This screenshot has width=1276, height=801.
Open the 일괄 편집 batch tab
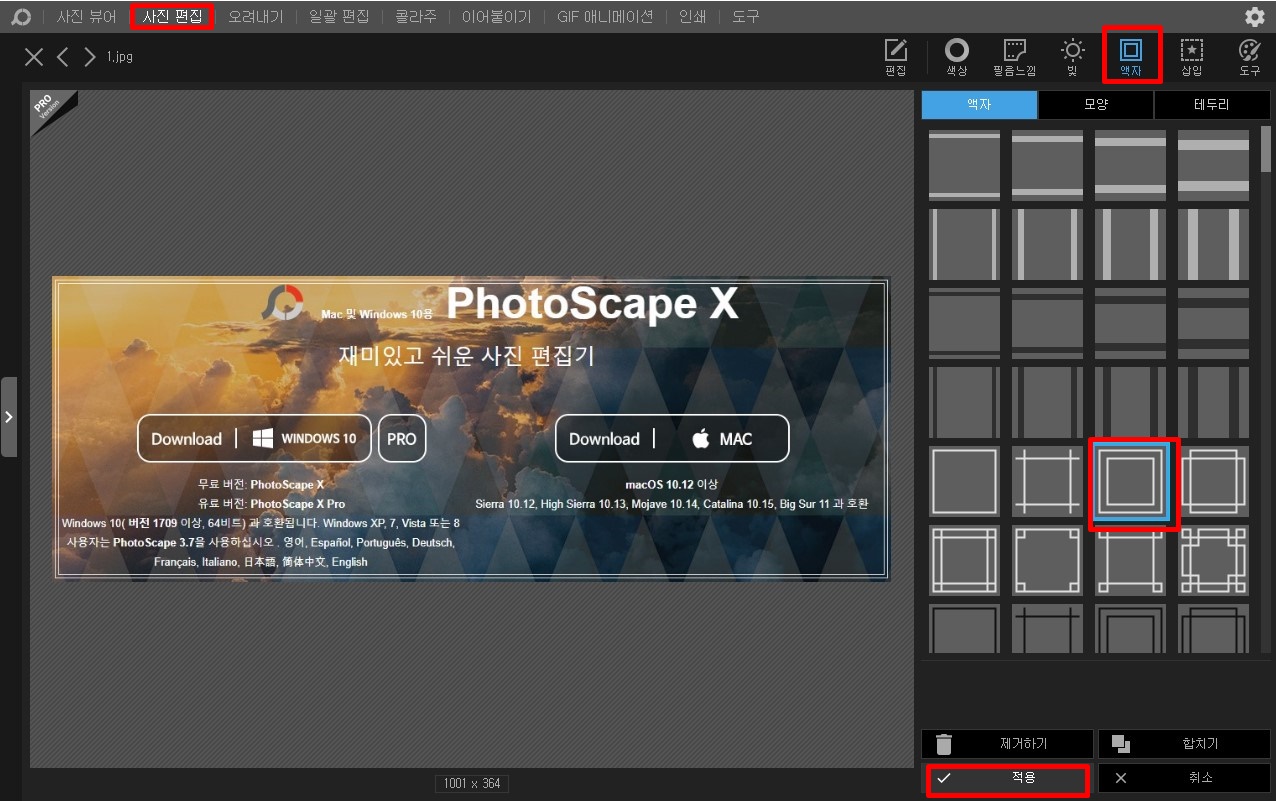tap(339, 17)
